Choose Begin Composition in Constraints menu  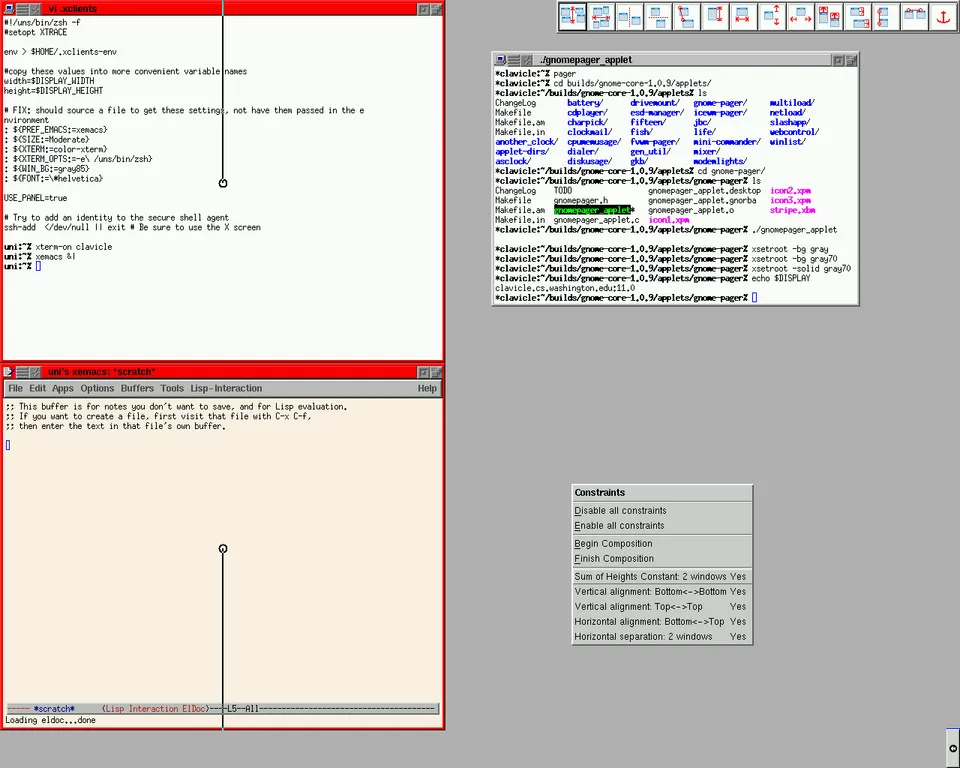pyautogui.click(x=662, y=543)
